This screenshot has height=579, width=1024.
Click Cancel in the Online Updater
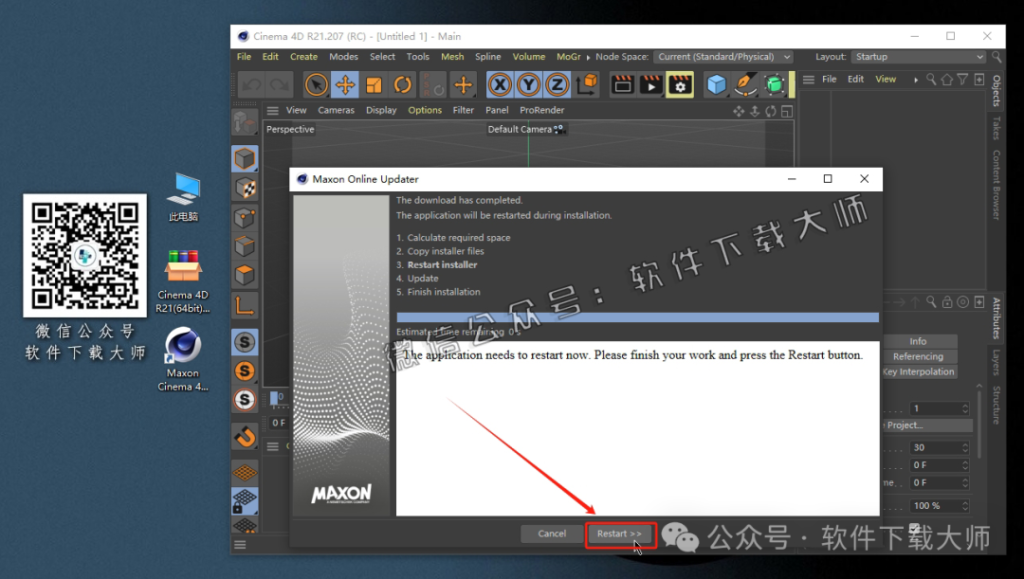coord(551,534)
